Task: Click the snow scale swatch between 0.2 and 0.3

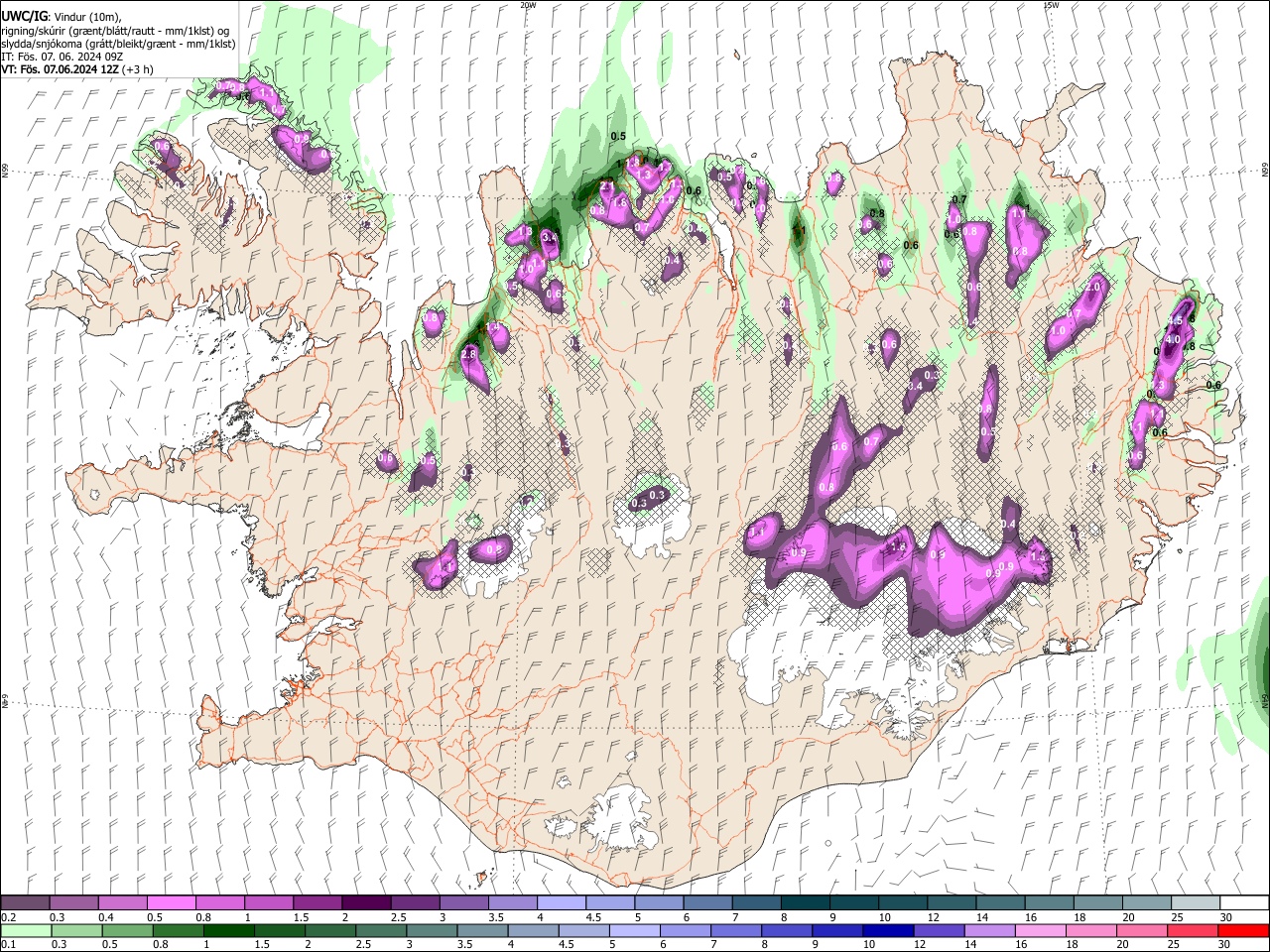Action: (x=26, y=903)
